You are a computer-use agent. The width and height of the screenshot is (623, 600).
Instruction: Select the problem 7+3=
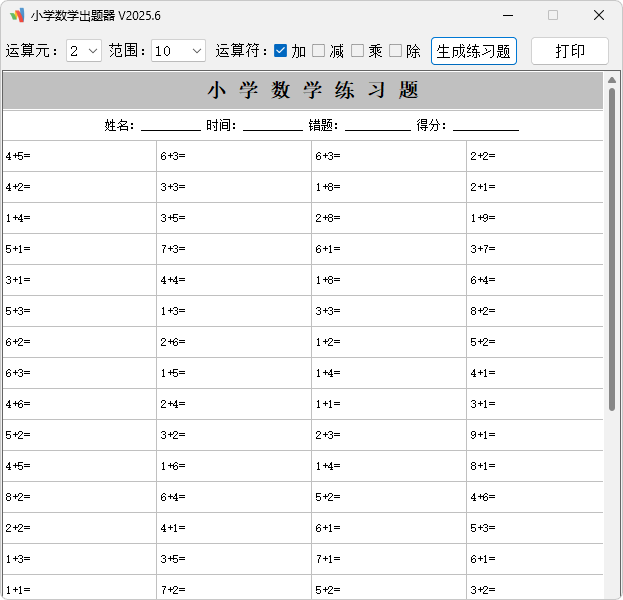173,249
